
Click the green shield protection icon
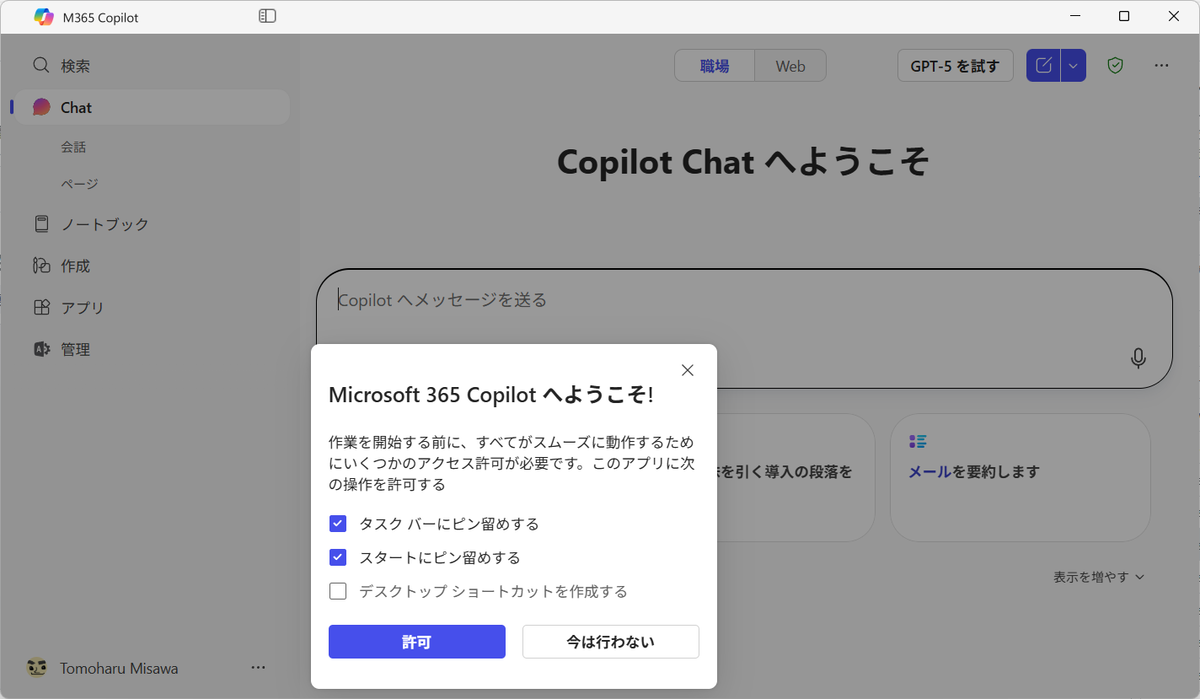[1115, 66]
